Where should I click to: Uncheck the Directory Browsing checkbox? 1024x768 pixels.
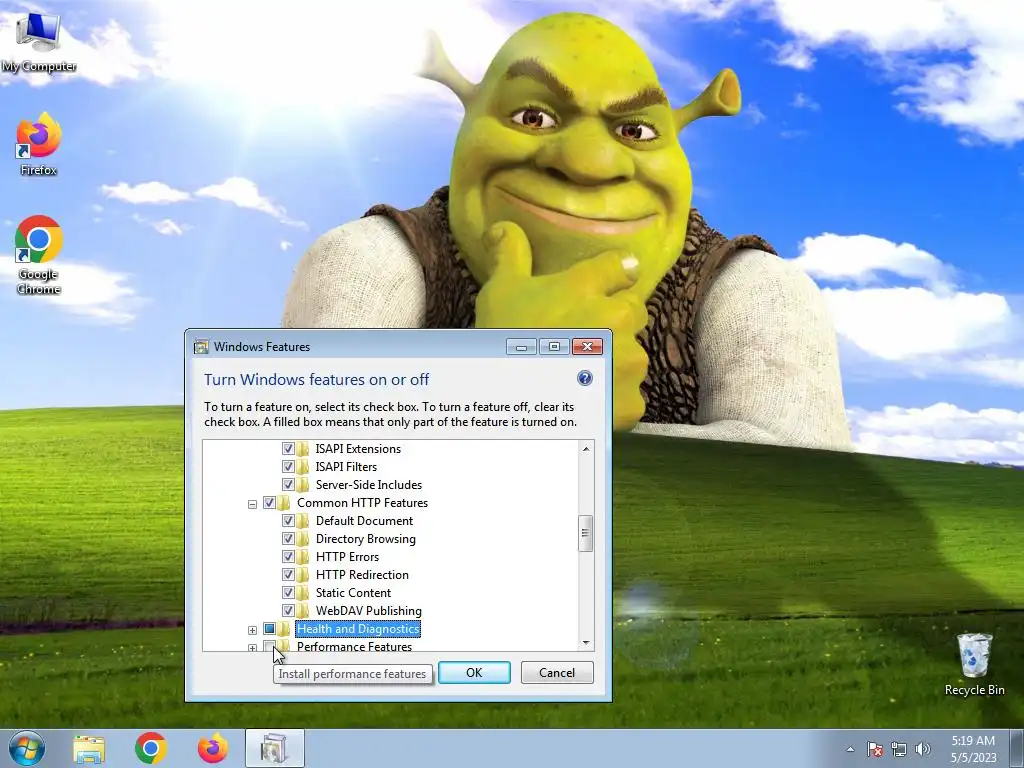click(288, 539)
